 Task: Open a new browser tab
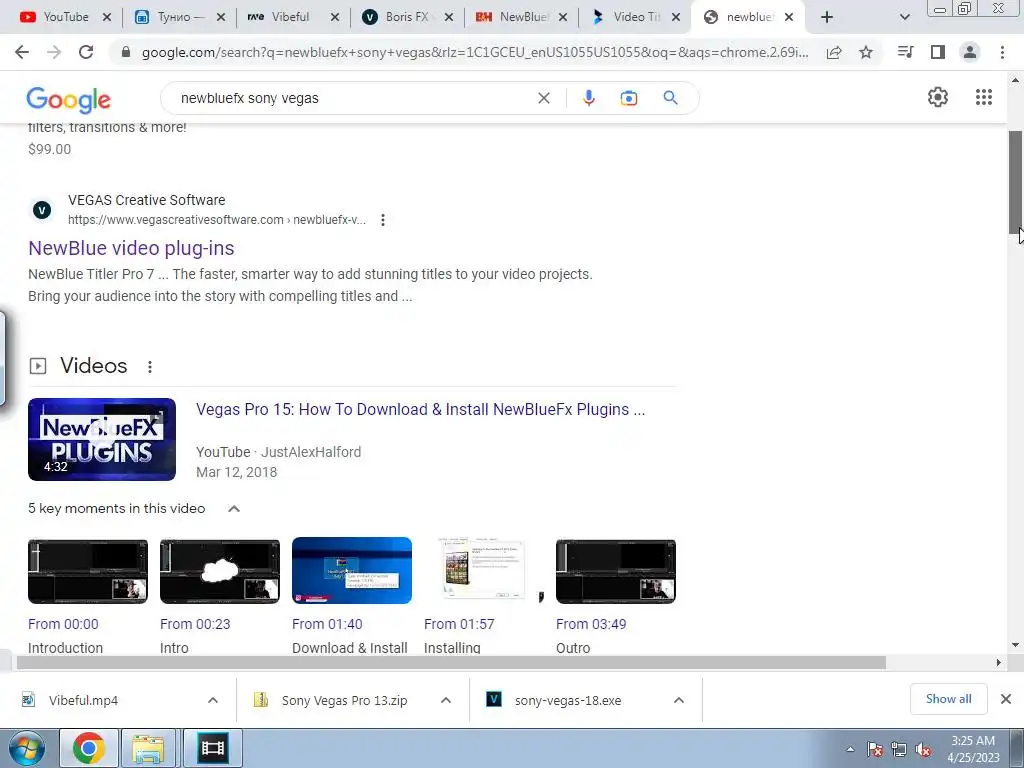pyautogui.click(x=827, y=18)
